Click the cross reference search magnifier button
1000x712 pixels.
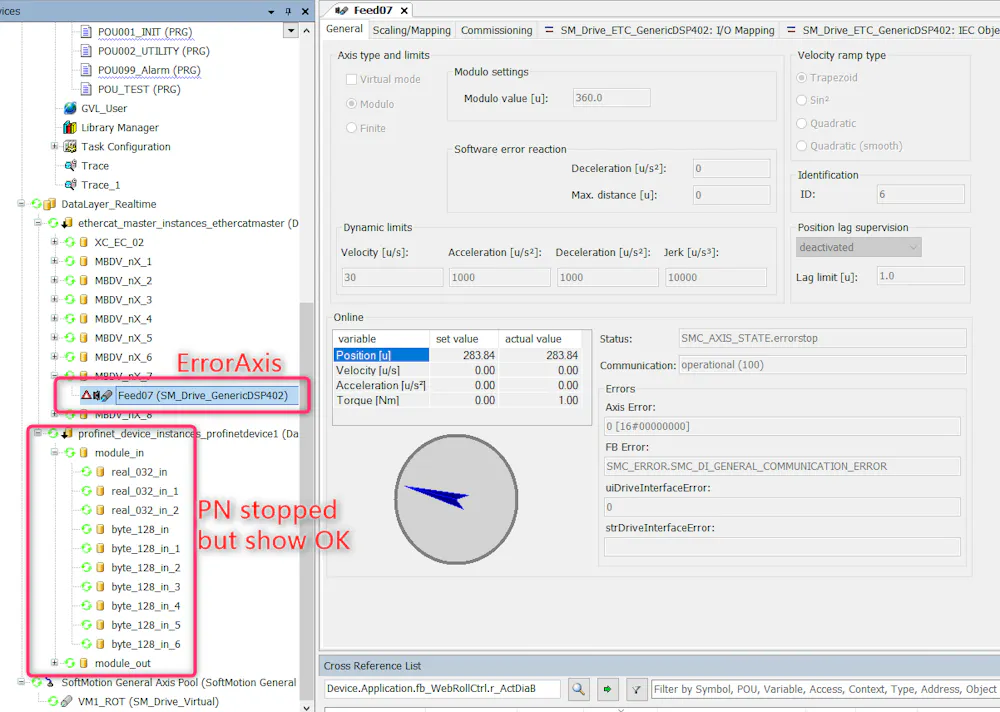(578, 689)
